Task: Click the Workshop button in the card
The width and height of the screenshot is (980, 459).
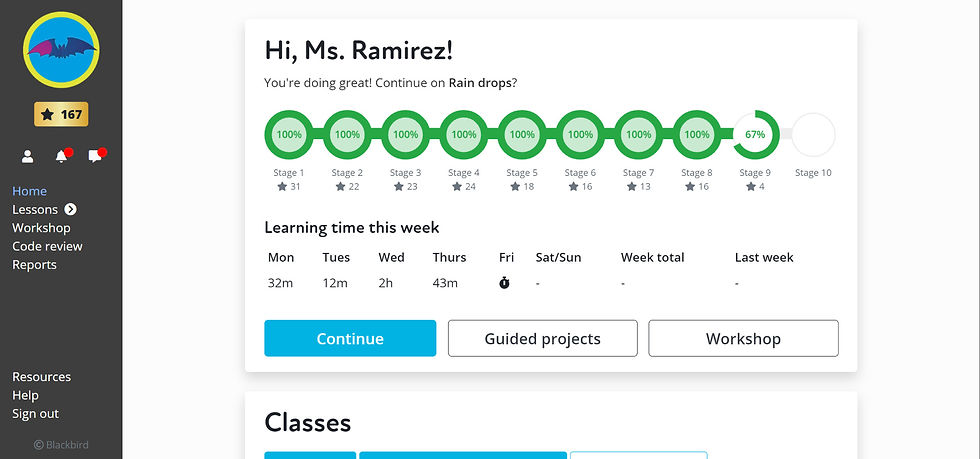Action: pos(743,338)
